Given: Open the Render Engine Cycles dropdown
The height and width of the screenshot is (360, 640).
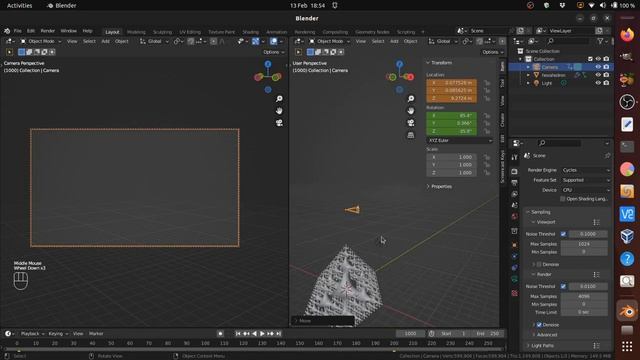Looking at the screenshot, I should pyautogui.click(x=586, y=170).
